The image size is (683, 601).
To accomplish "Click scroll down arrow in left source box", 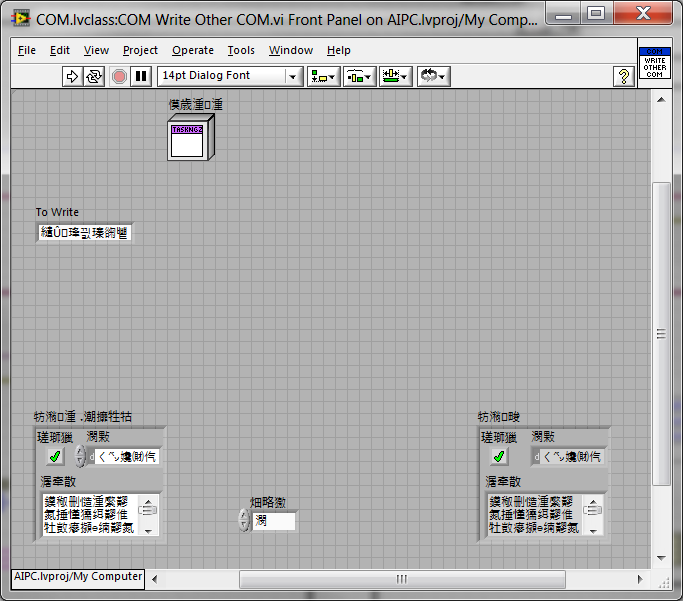I will point(148,530).
